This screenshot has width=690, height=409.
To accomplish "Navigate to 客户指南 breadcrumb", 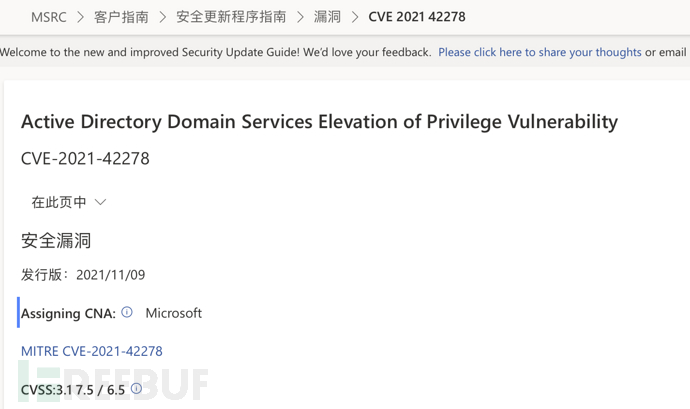I will point(121,17).
